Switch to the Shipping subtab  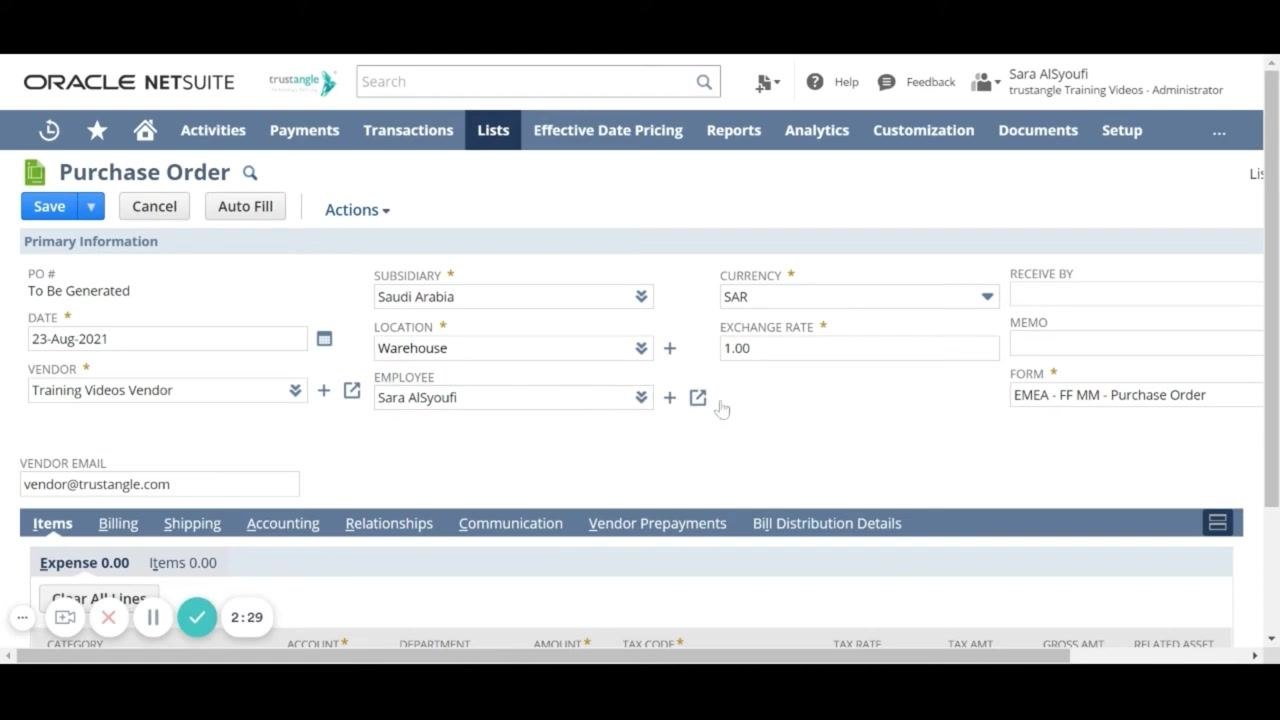click(x=192, y=524)
